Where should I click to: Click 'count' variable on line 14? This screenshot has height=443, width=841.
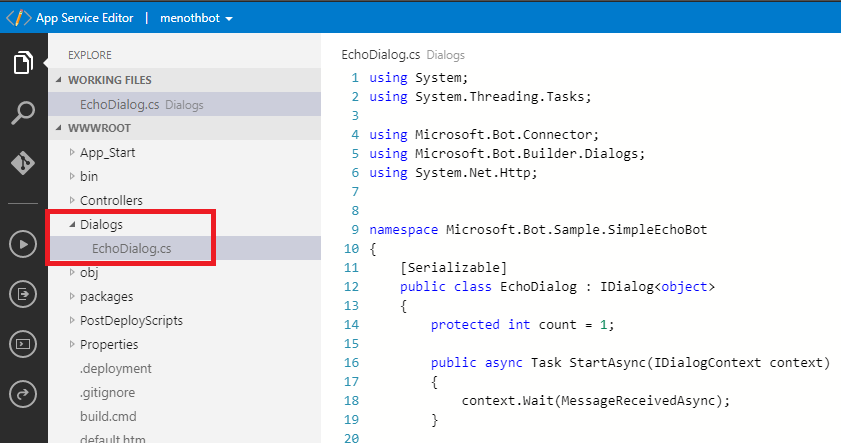click(x=557, y=324)
